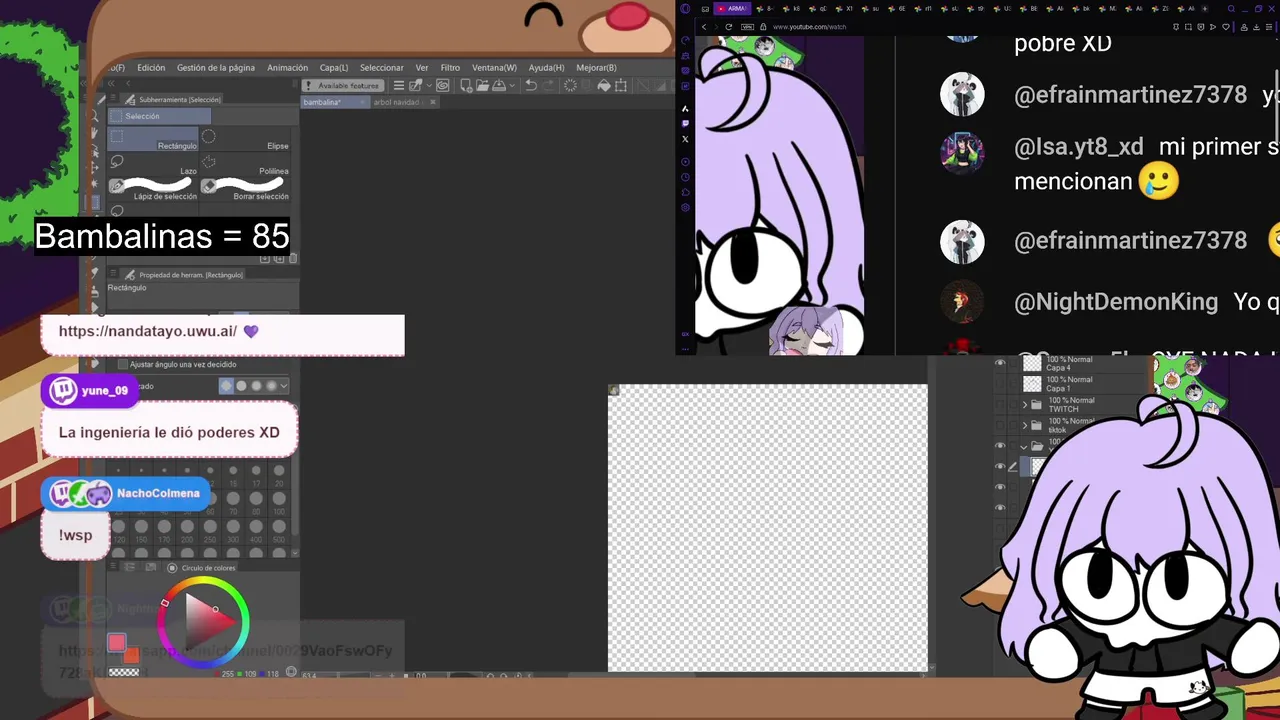Toggle visibility box of tiktok folder layer
This screenshot has width=1280, height=720.
1000,425
